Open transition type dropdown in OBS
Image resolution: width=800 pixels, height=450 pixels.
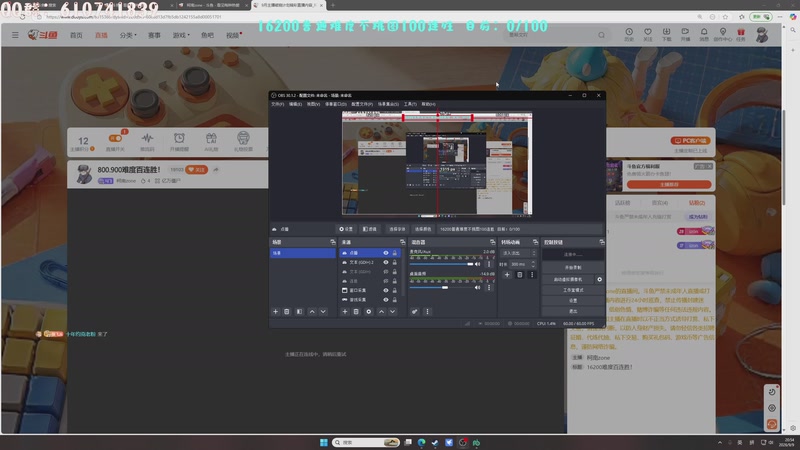coord(518,253)
